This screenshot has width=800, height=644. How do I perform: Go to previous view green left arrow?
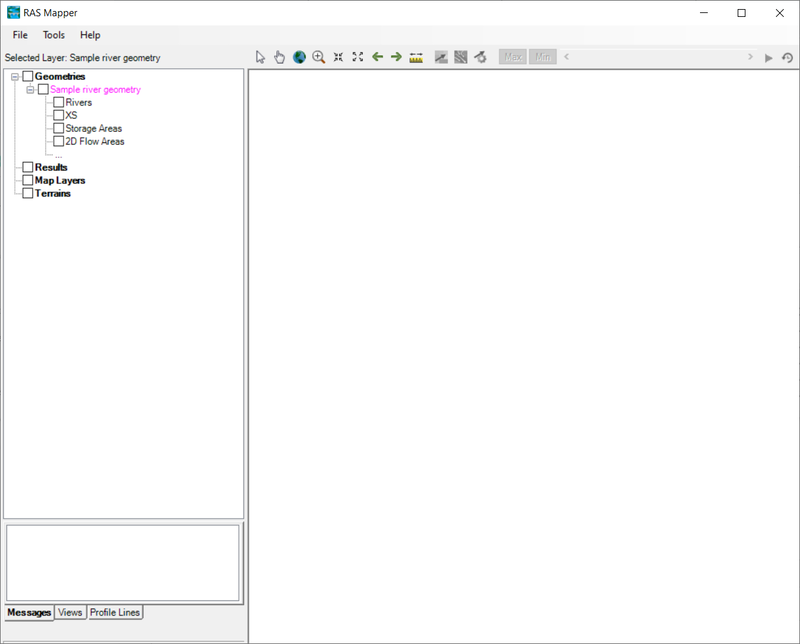378,57
